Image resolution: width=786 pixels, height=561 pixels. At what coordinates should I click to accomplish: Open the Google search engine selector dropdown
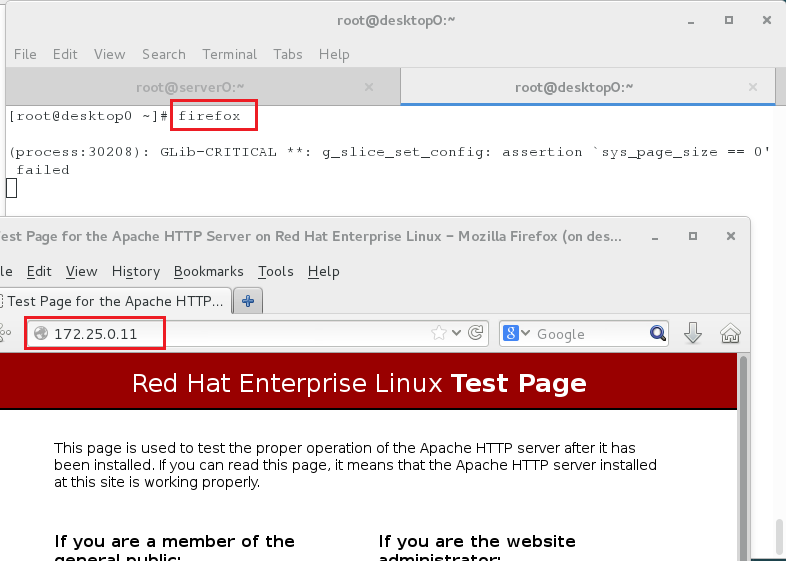pos(516,333)
